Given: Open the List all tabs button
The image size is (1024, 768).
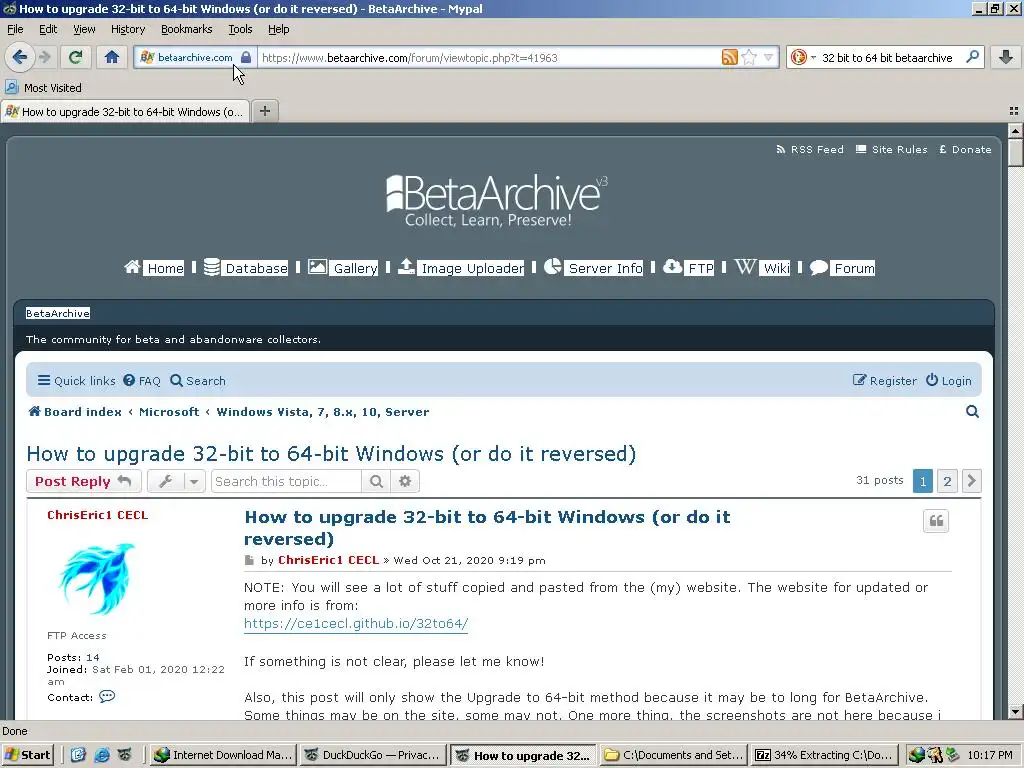Looking at the screenshot, I should click(x=1014, y=111).
